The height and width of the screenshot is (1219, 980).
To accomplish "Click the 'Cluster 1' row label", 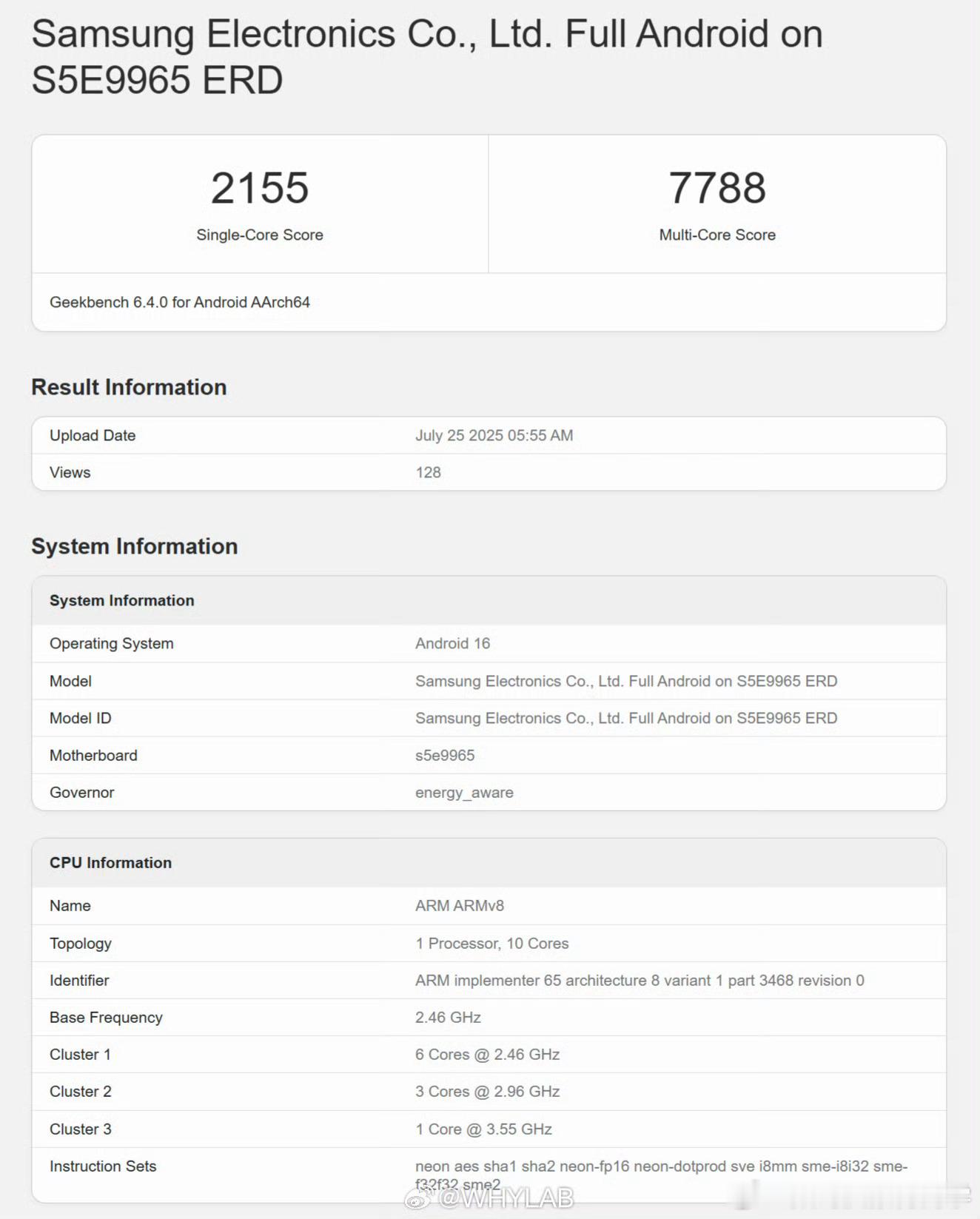I will tap(80, 1054).
